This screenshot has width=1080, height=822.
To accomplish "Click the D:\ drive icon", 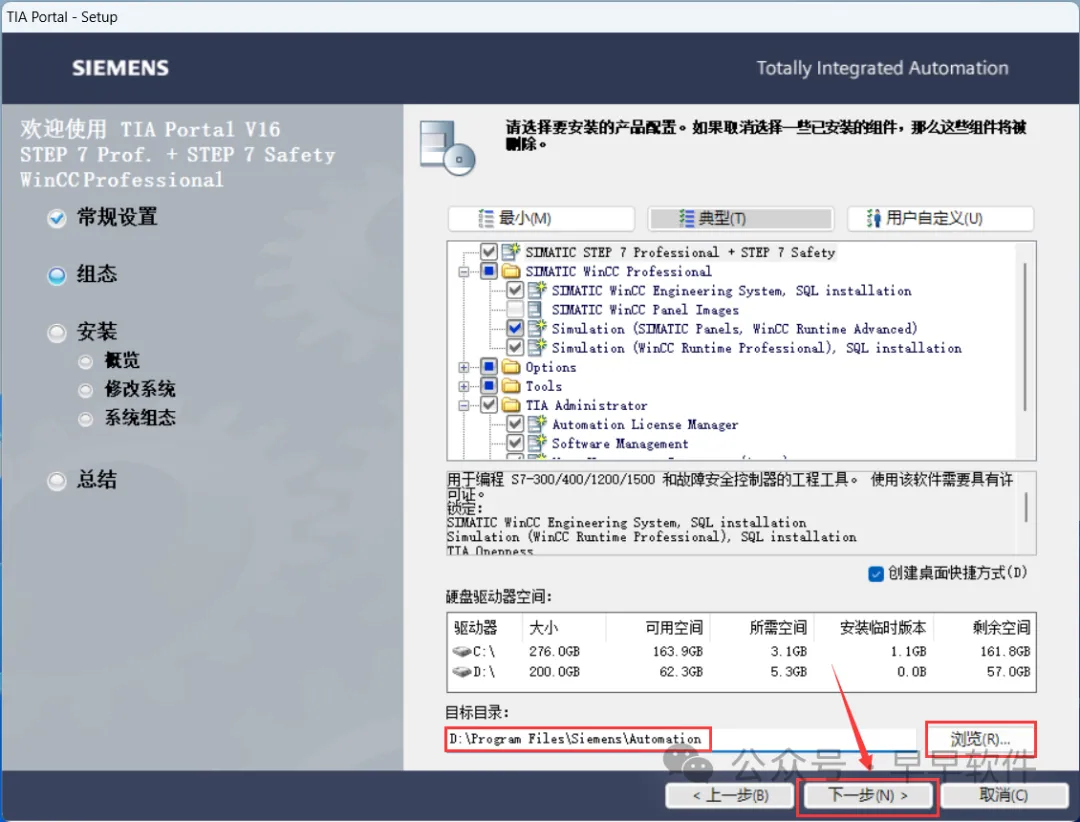I will tap(461, 671).
